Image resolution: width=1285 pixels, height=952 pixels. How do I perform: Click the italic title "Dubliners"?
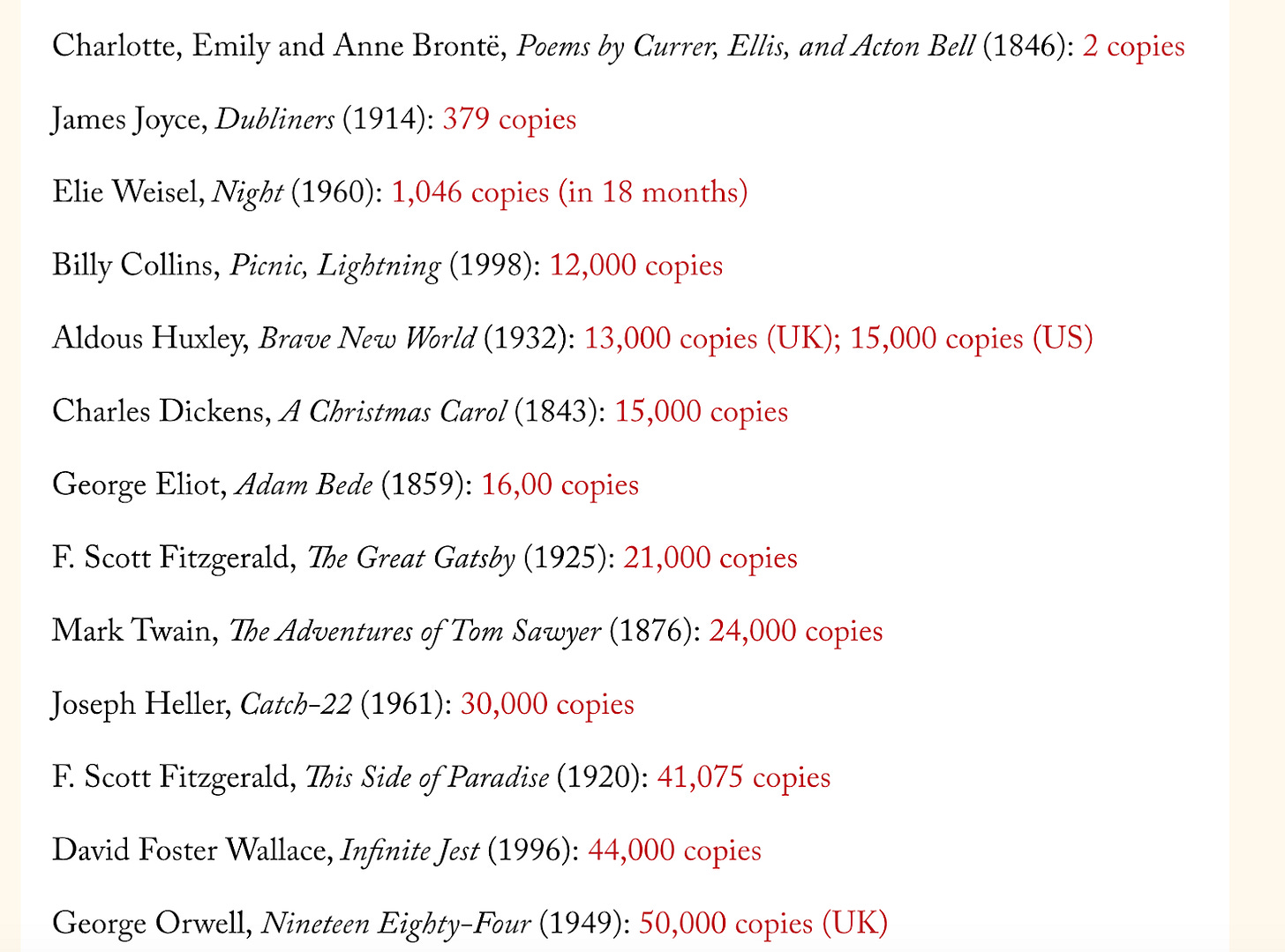pyautogui.click(x=274, y=119)
